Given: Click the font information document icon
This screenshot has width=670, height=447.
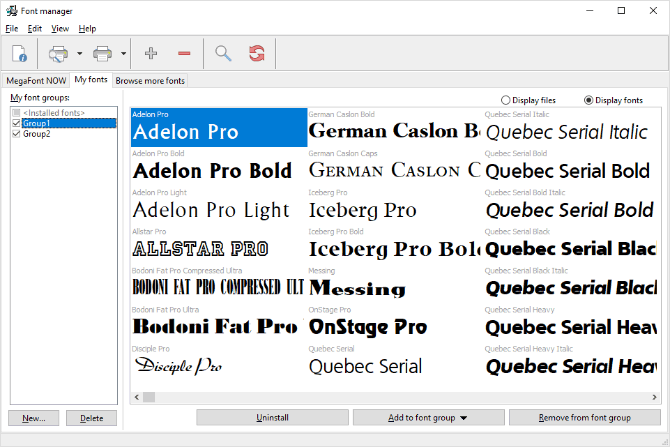Looking at the screenshot, I should (x=19, y=53).
